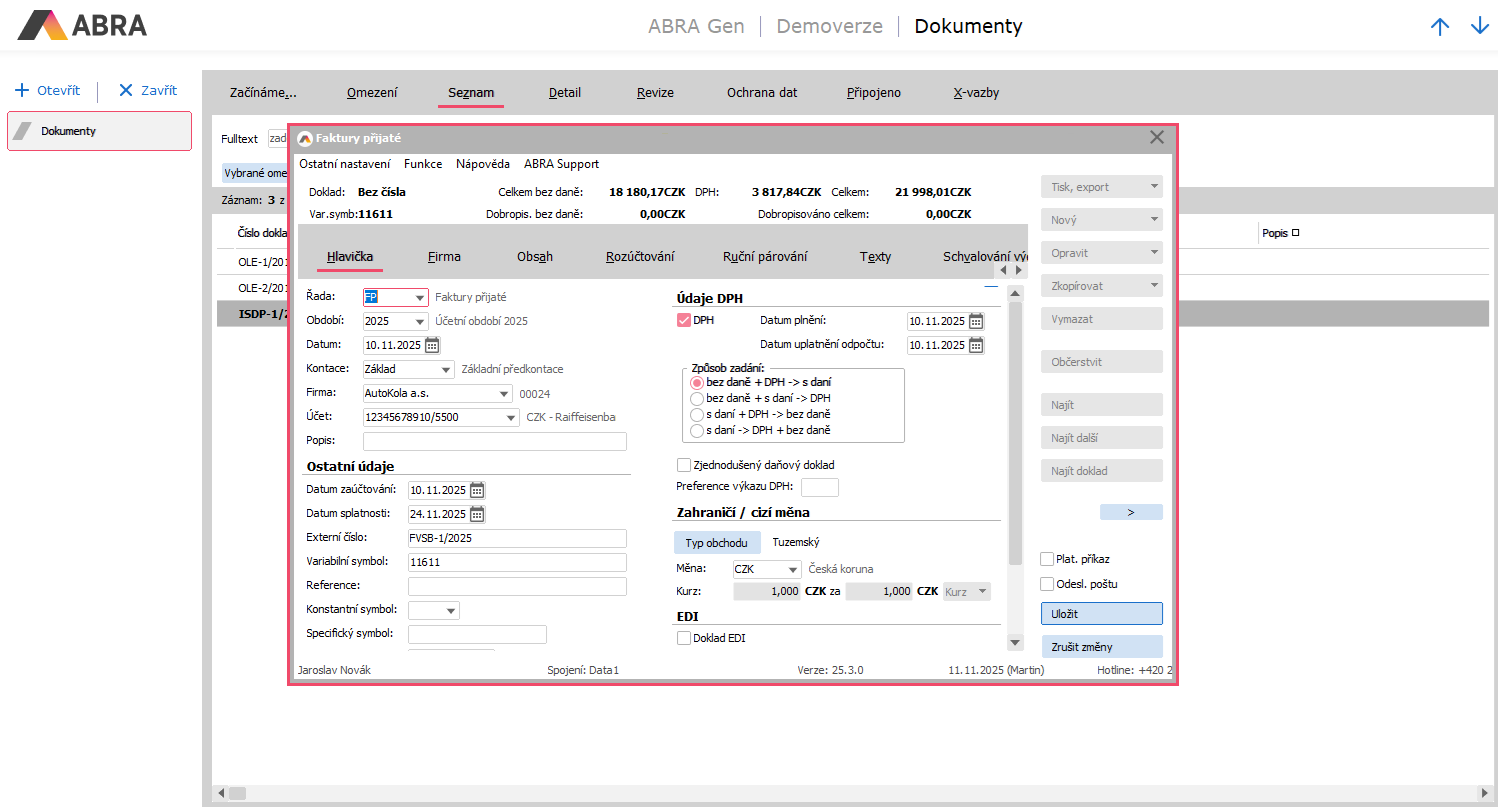
Task: Select 'bez daně + s daní -> DPH' radio
Action: 697,398
